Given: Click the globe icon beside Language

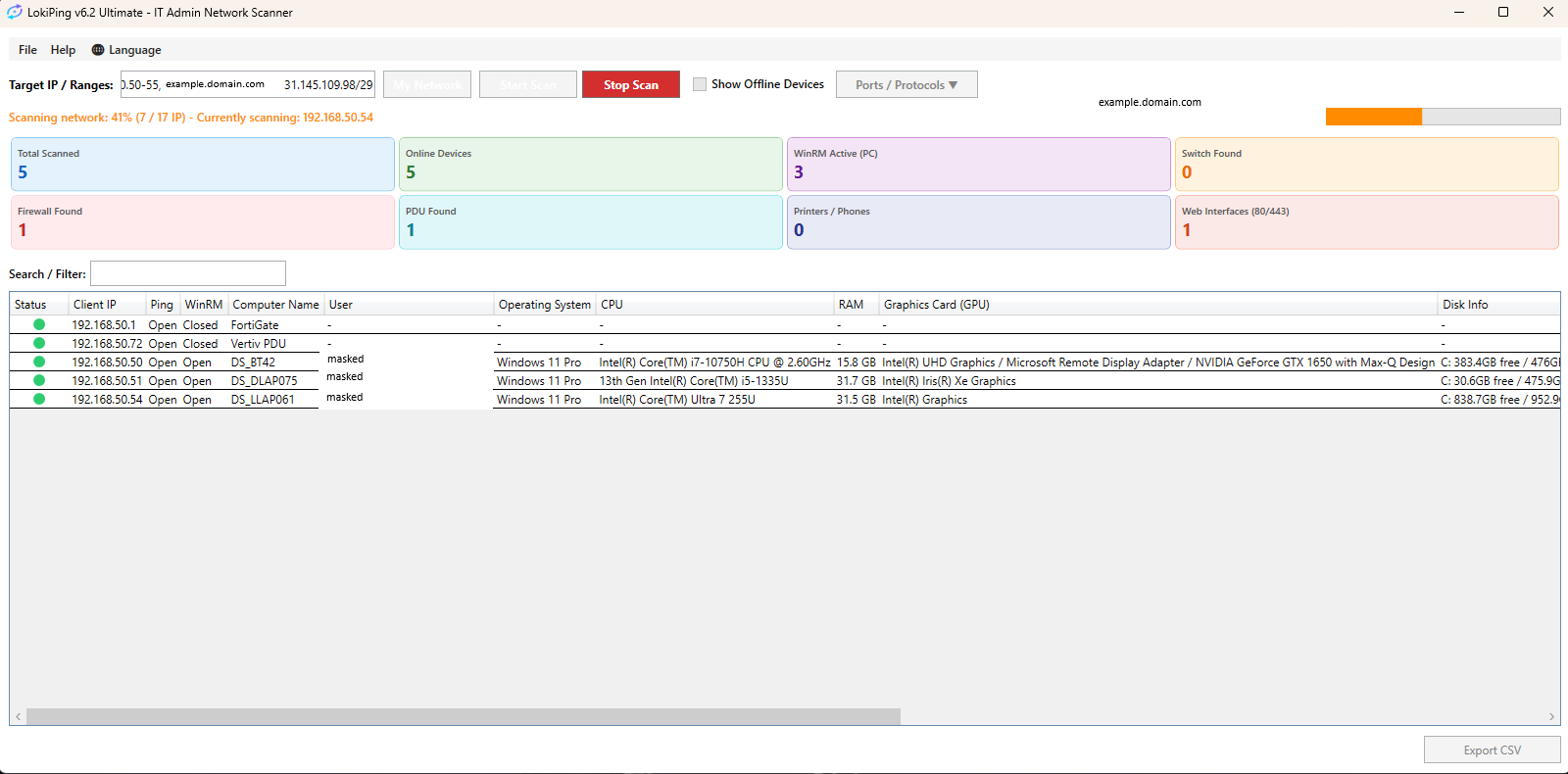Looking at the screenshot, I should [98, 50].
